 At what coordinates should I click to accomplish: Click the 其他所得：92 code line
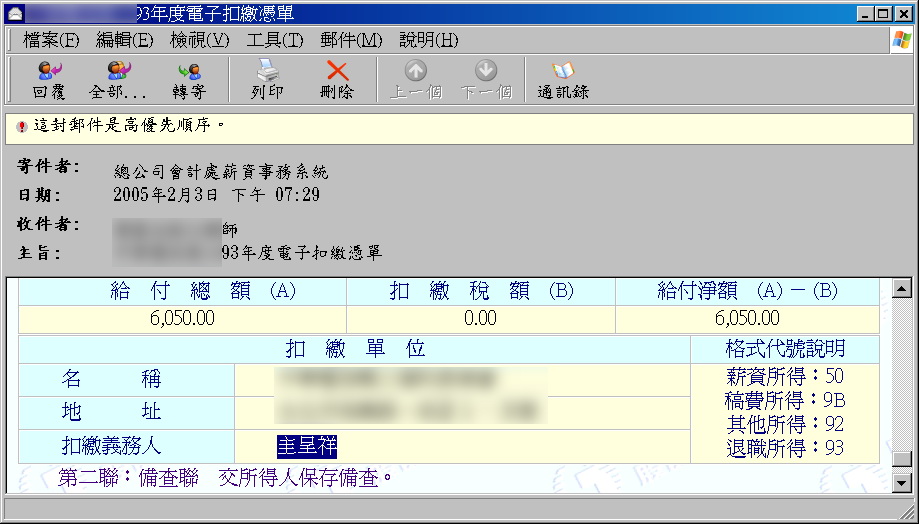(x=785, y=424)
